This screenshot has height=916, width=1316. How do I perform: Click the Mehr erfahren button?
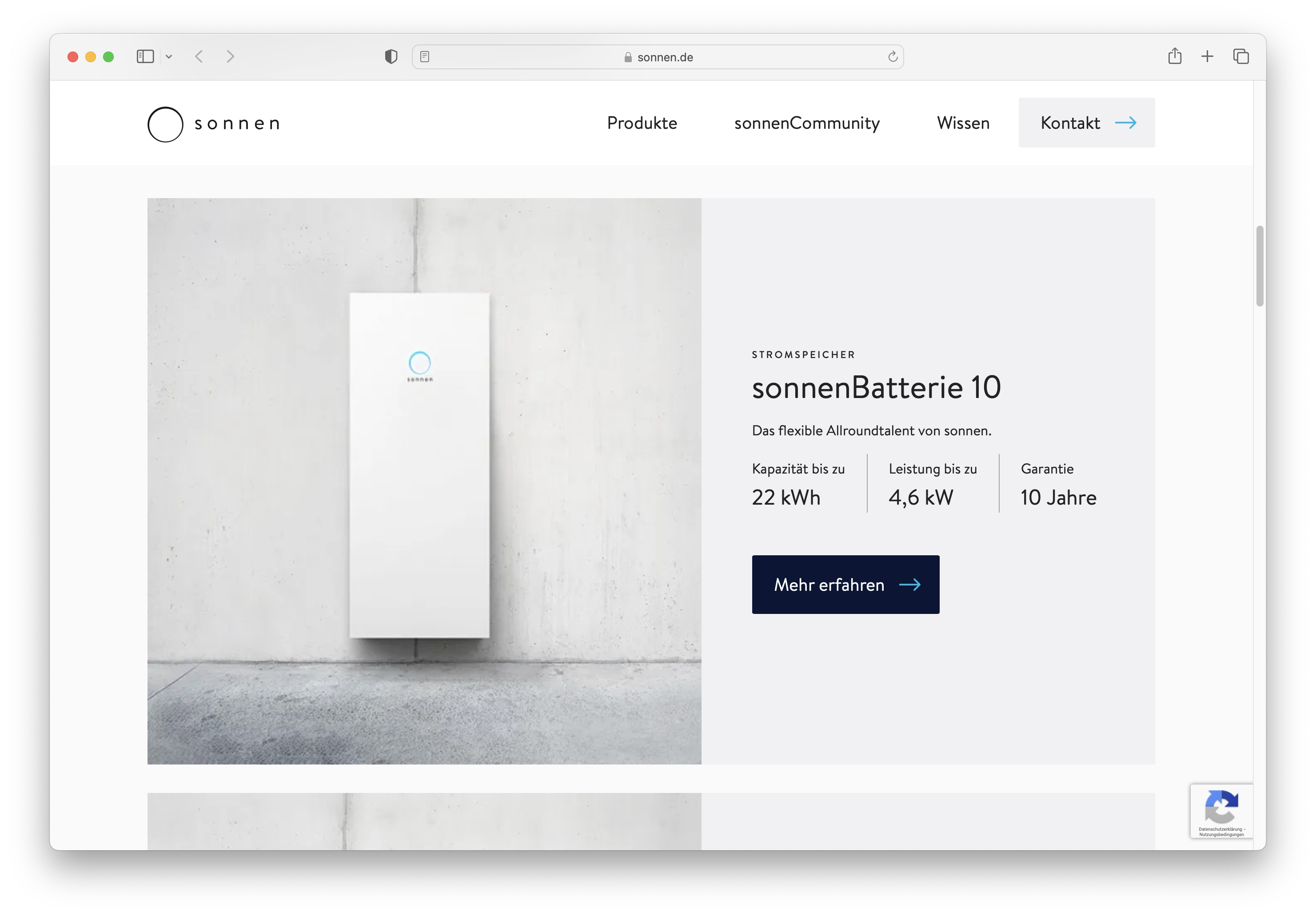[x=845, y=584]
